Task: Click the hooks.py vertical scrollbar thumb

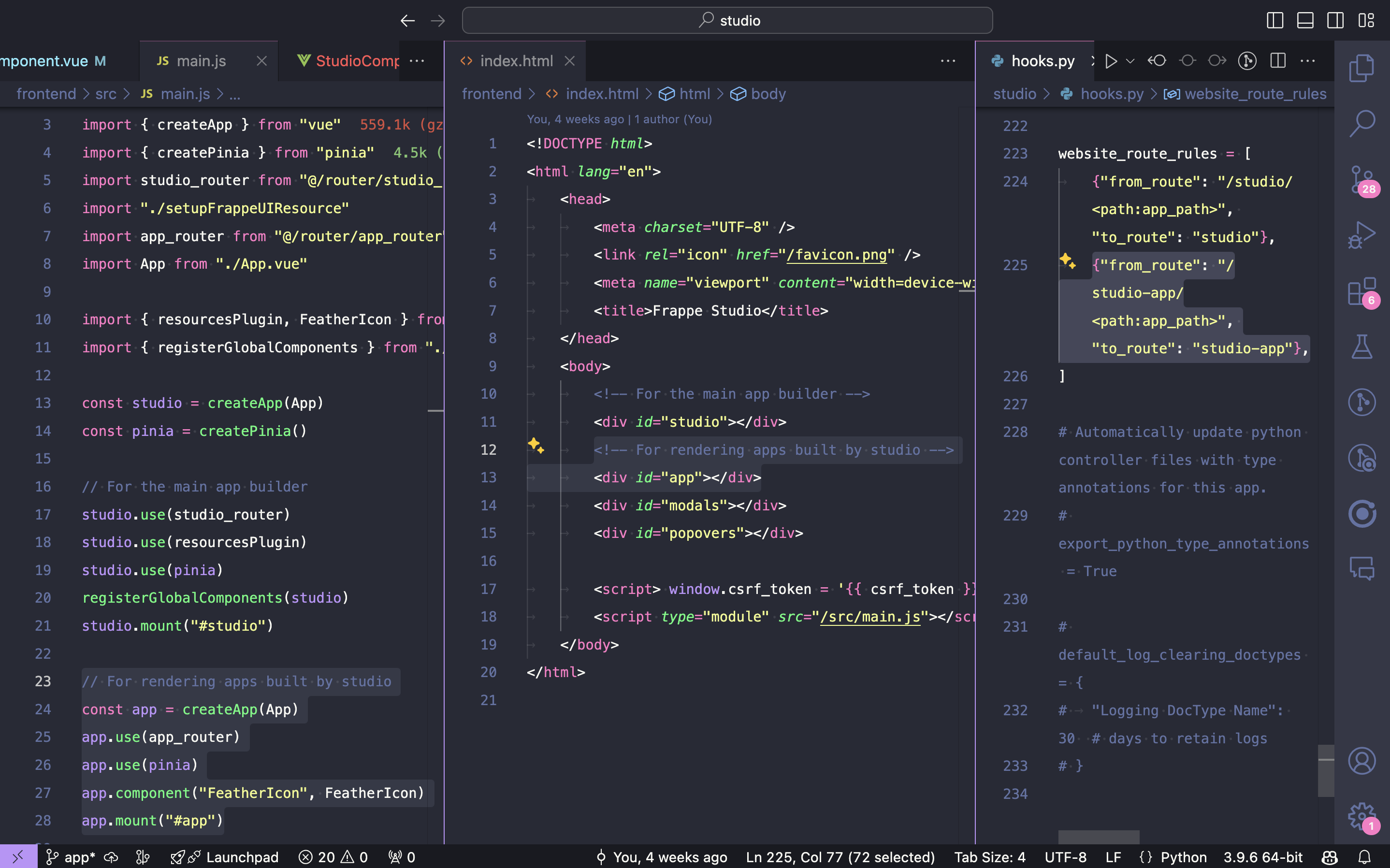Action: coord(1326,770)
